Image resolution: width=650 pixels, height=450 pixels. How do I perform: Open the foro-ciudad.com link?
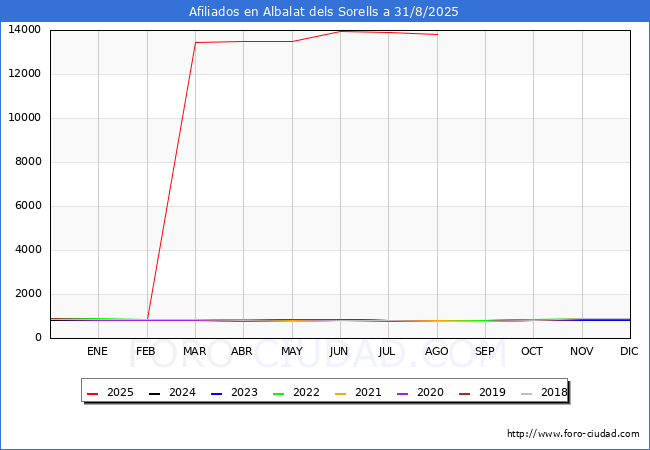click(x=573, y=434)
